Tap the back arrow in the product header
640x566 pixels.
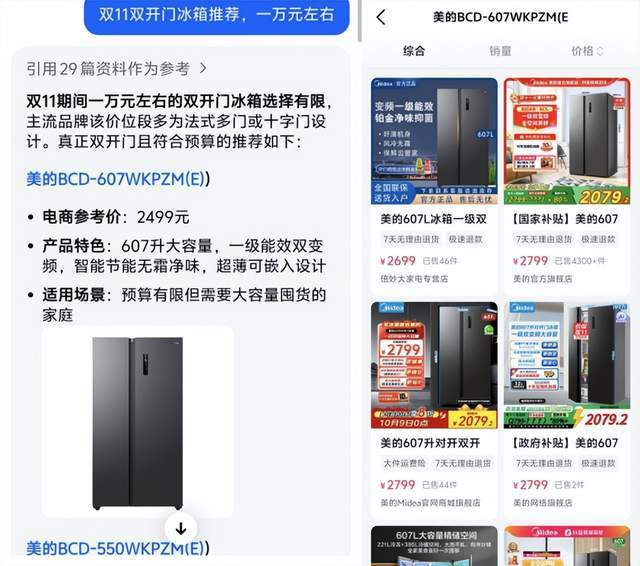[x=381, y=17]
